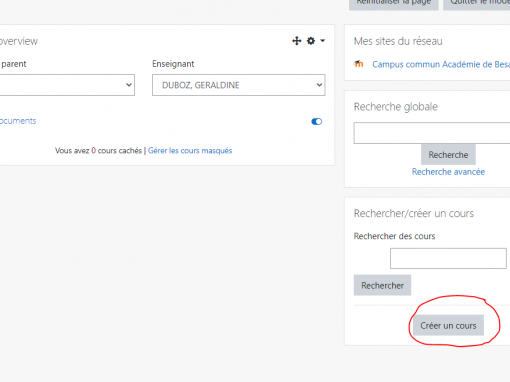Screen dimensions: 510x382
Task: Click the Recherche globale heading
Action: [396, 107]
